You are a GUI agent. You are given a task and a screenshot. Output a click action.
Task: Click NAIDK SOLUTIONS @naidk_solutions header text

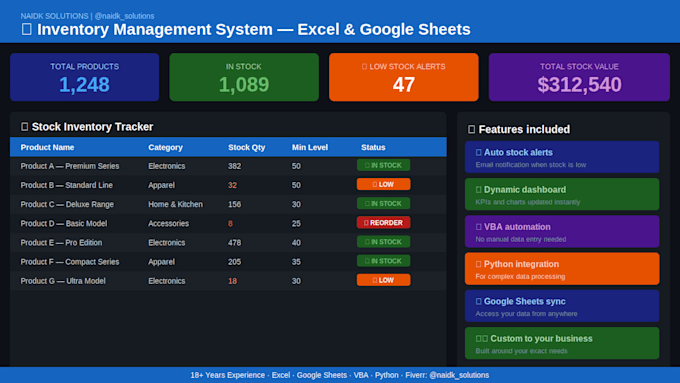pos(87,16)
